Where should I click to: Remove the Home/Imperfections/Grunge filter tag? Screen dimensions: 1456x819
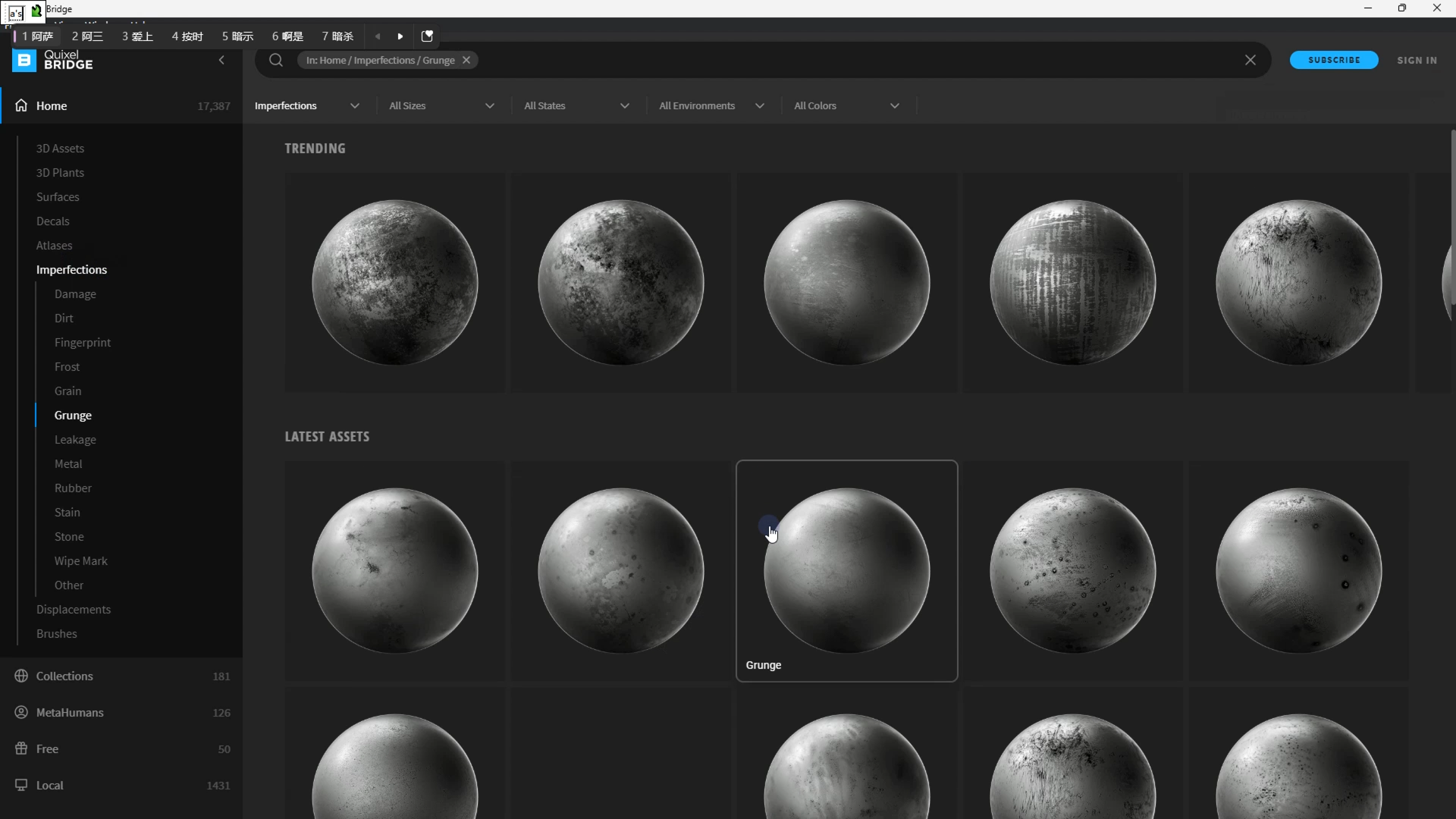tap(466, 60)
